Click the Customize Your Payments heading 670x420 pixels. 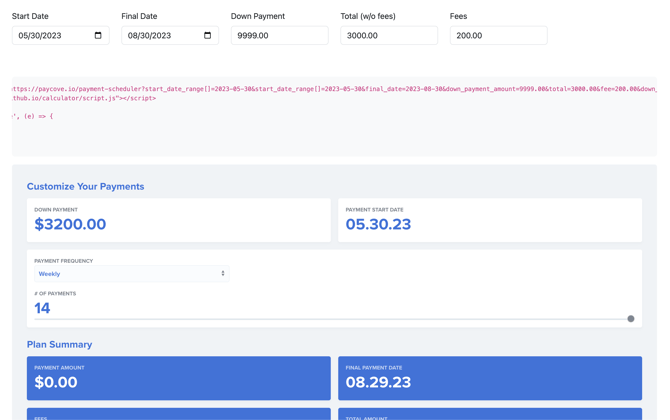coord(85,187)
